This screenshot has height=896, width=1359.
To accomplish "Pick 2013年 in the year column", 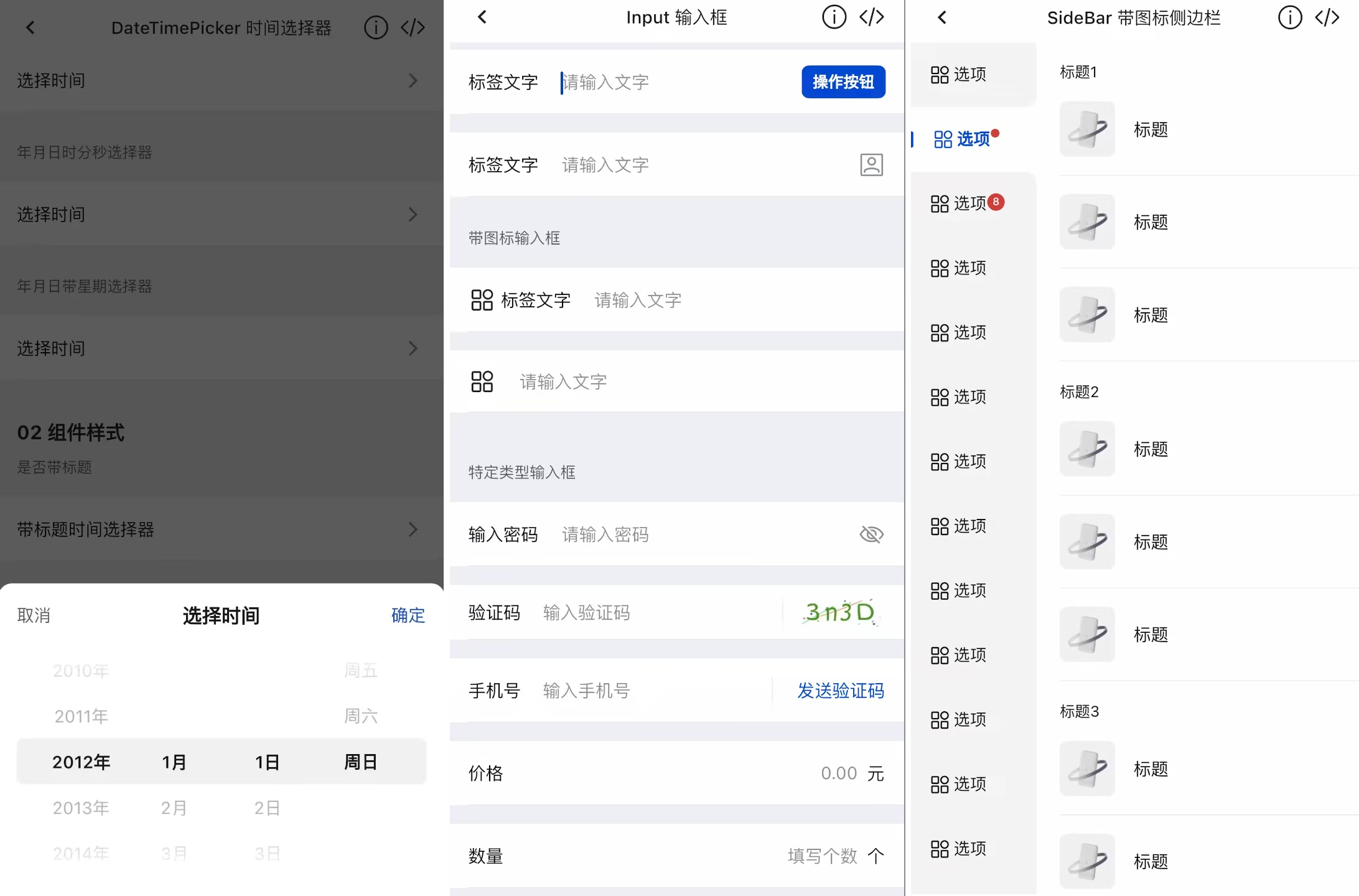I will [x=81, y=808].
